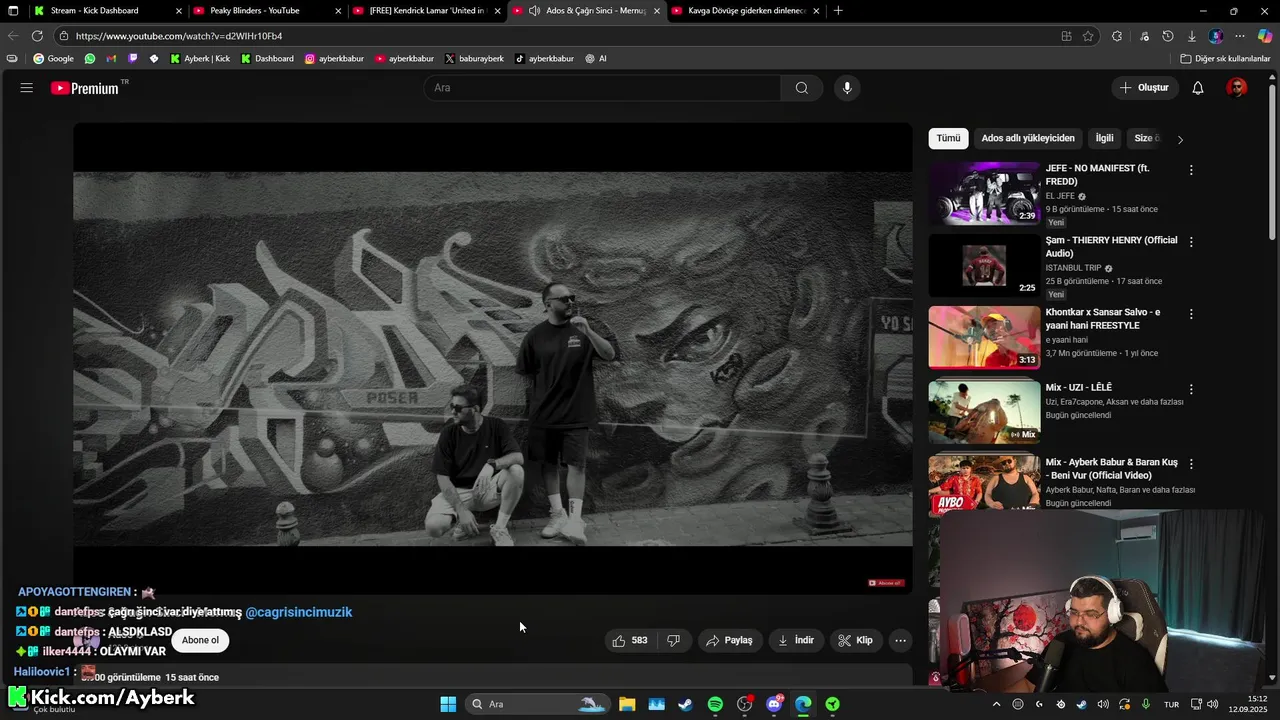Select the Ados adlı yükleyiciden chip

point(1028,139)
